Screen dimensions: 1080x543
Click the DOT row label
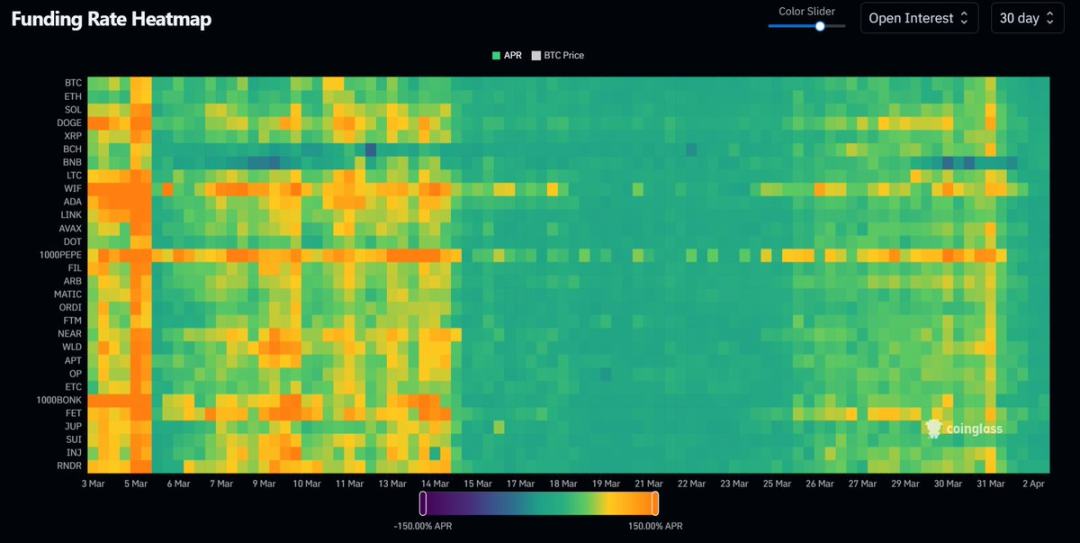click(72, 241)
